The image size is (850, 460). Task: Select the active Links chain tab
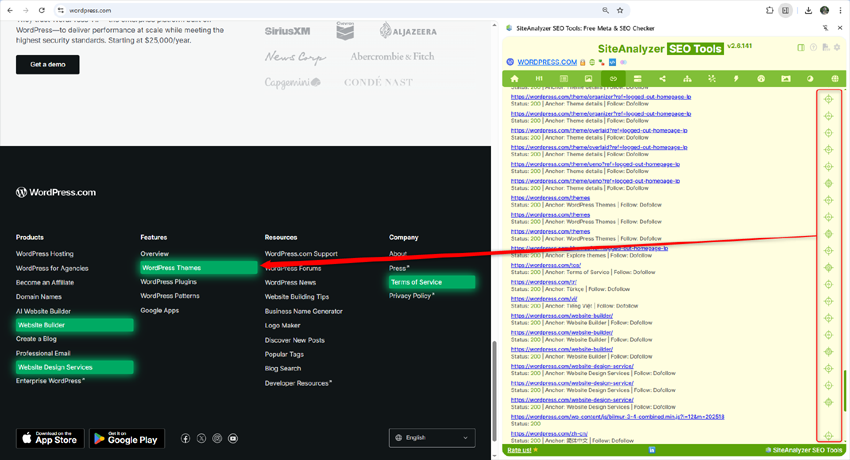click(x=613, y=79)
